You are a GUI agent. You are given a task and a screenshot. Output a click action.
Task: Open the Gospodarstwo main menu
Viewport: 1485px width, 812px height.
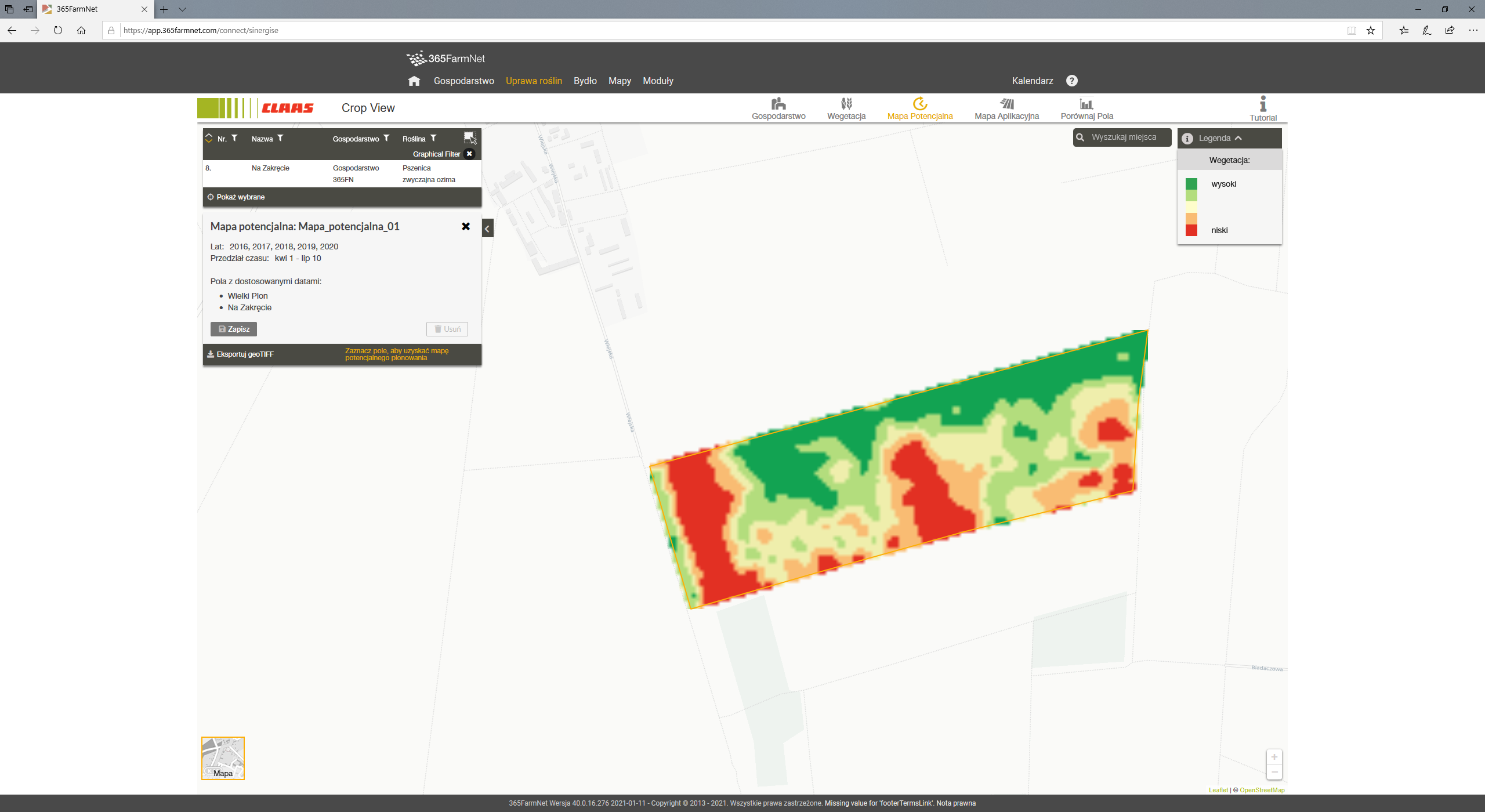coord(463,81)
